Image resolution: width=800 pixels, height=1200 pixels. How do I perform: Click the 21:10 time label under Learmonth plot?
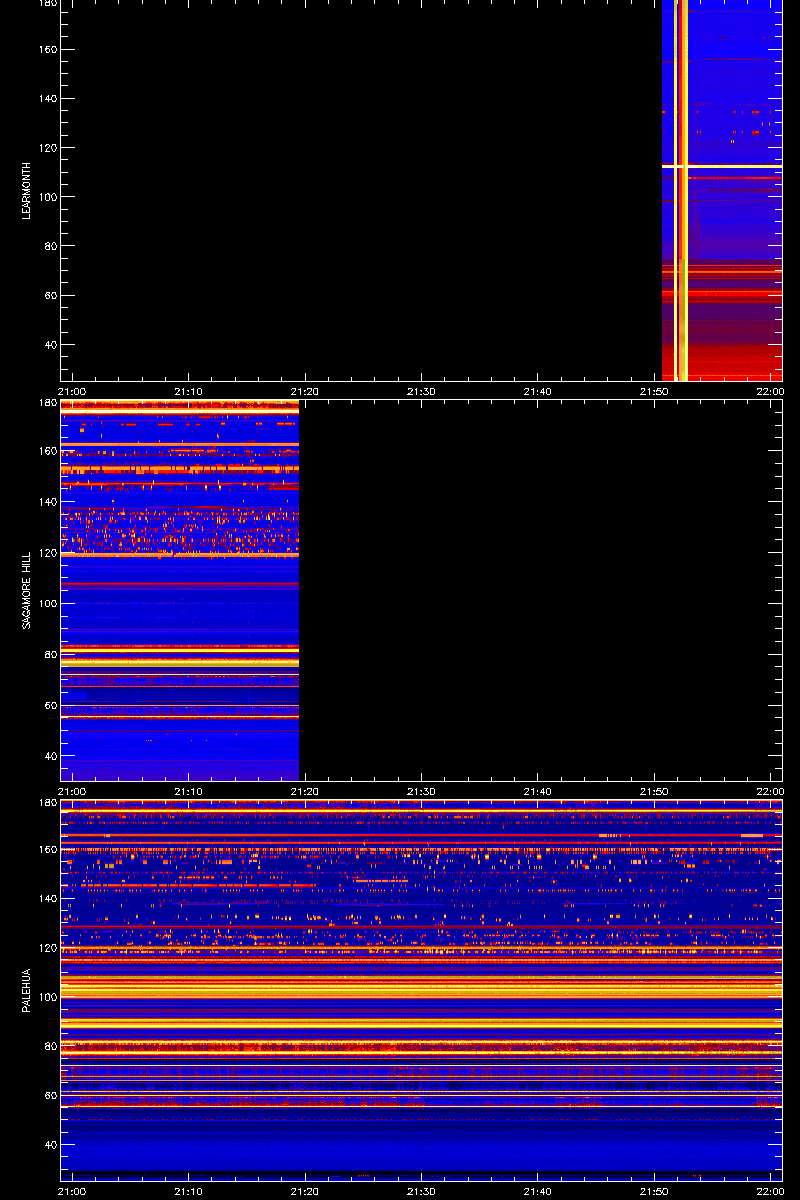(188, 392)
